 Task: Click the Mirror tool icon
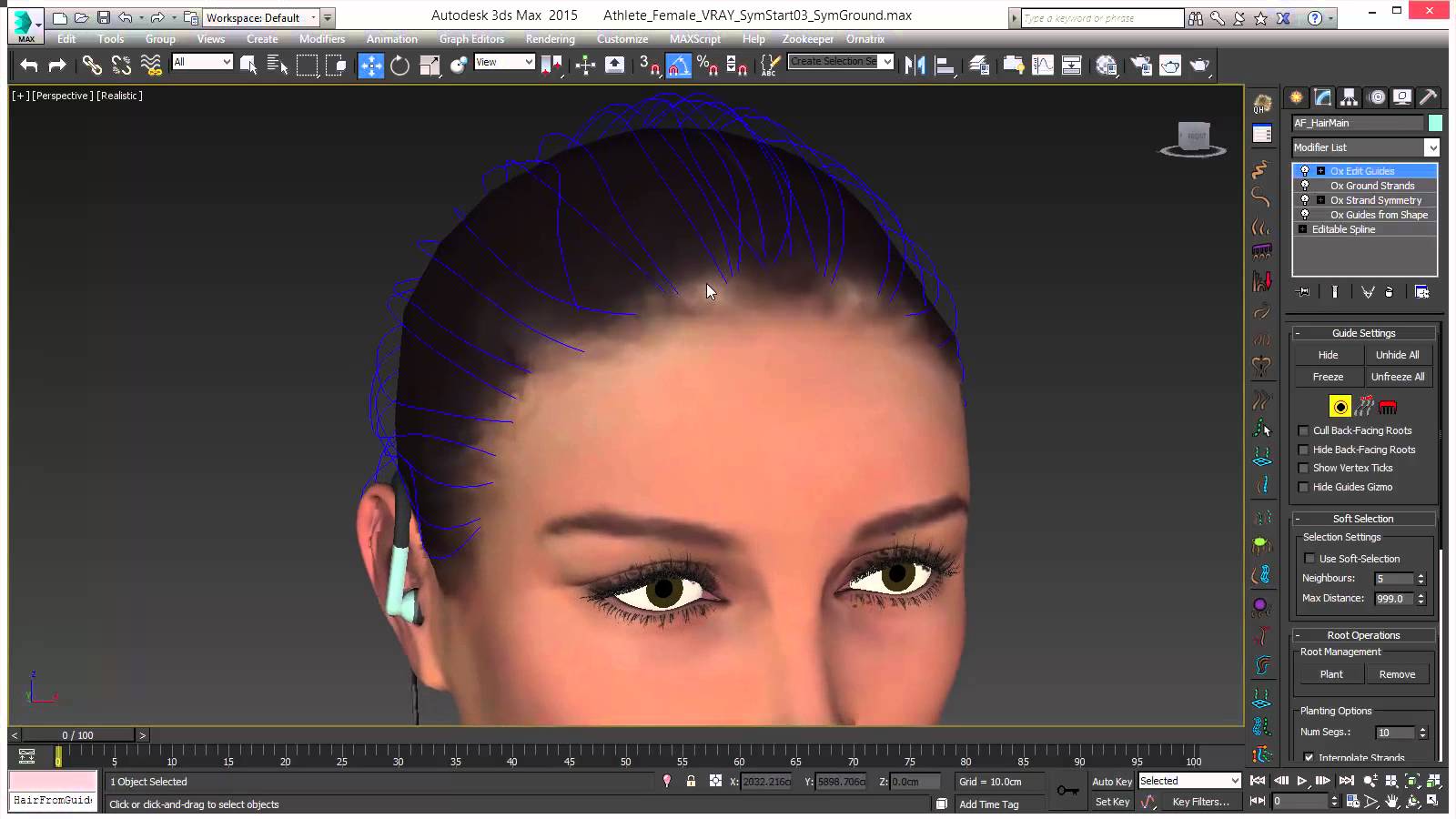(915, 65)
